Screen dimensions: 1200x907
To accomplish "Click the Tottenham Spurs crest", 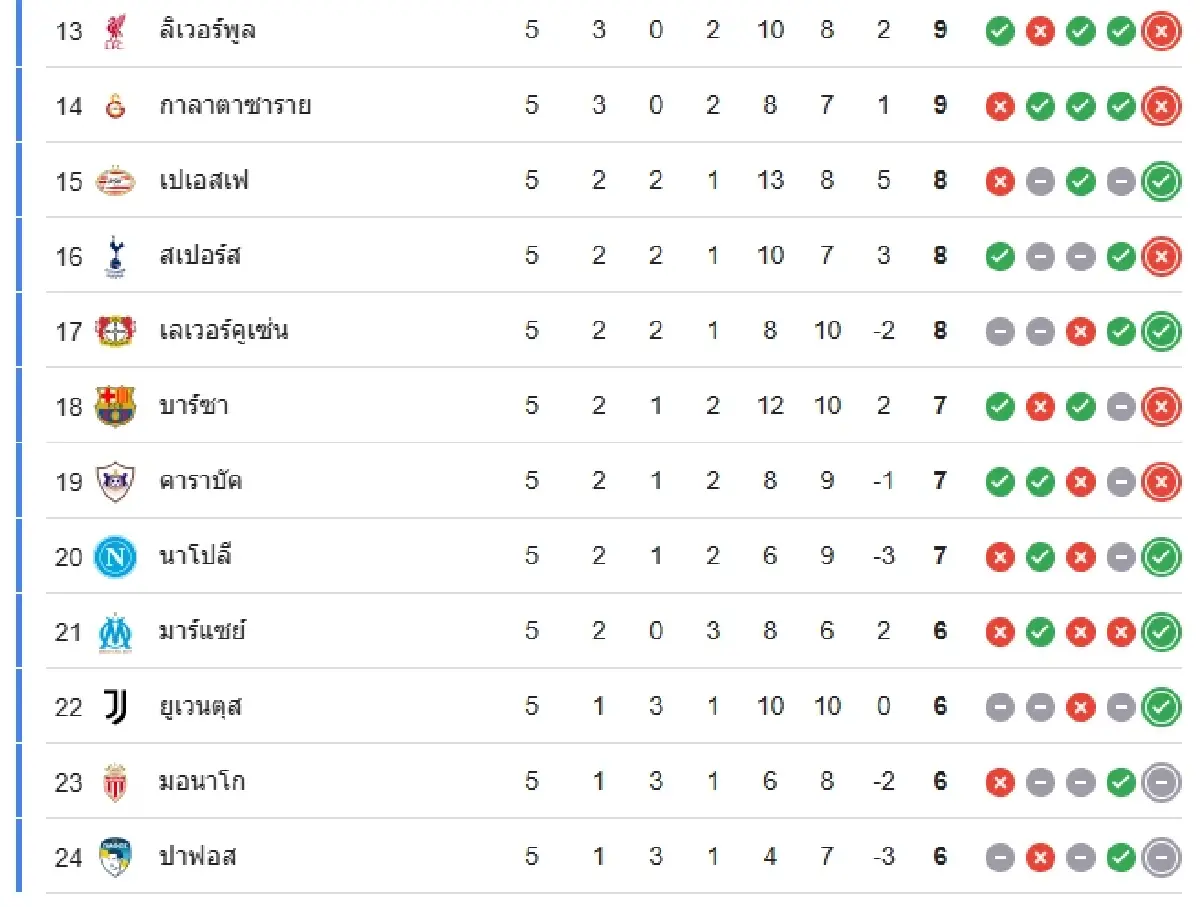I will tap(115, 256).
